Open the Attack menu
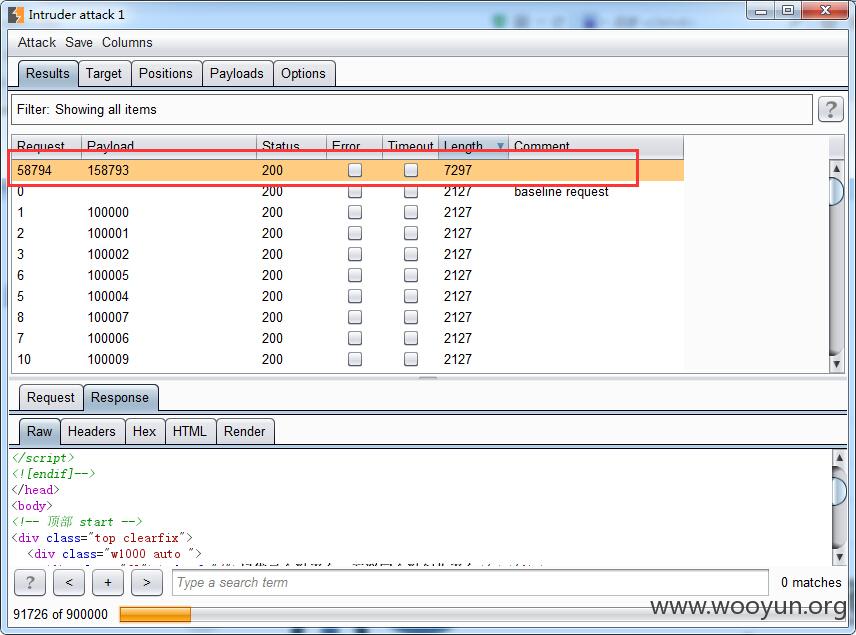856x635 pixels. [37, 43]
